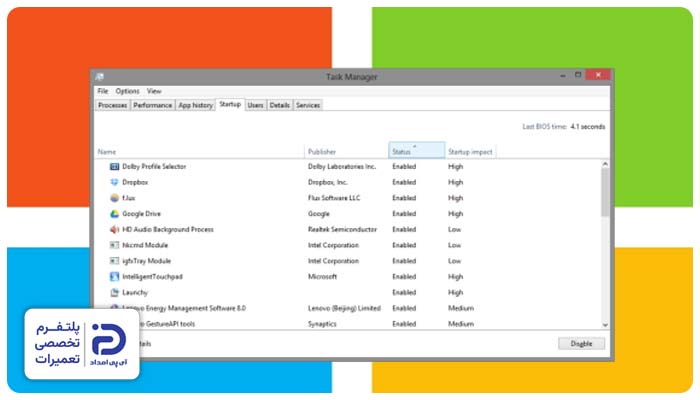
Task: Click High impact for Launchy row
Action: [x=455, y=292]
